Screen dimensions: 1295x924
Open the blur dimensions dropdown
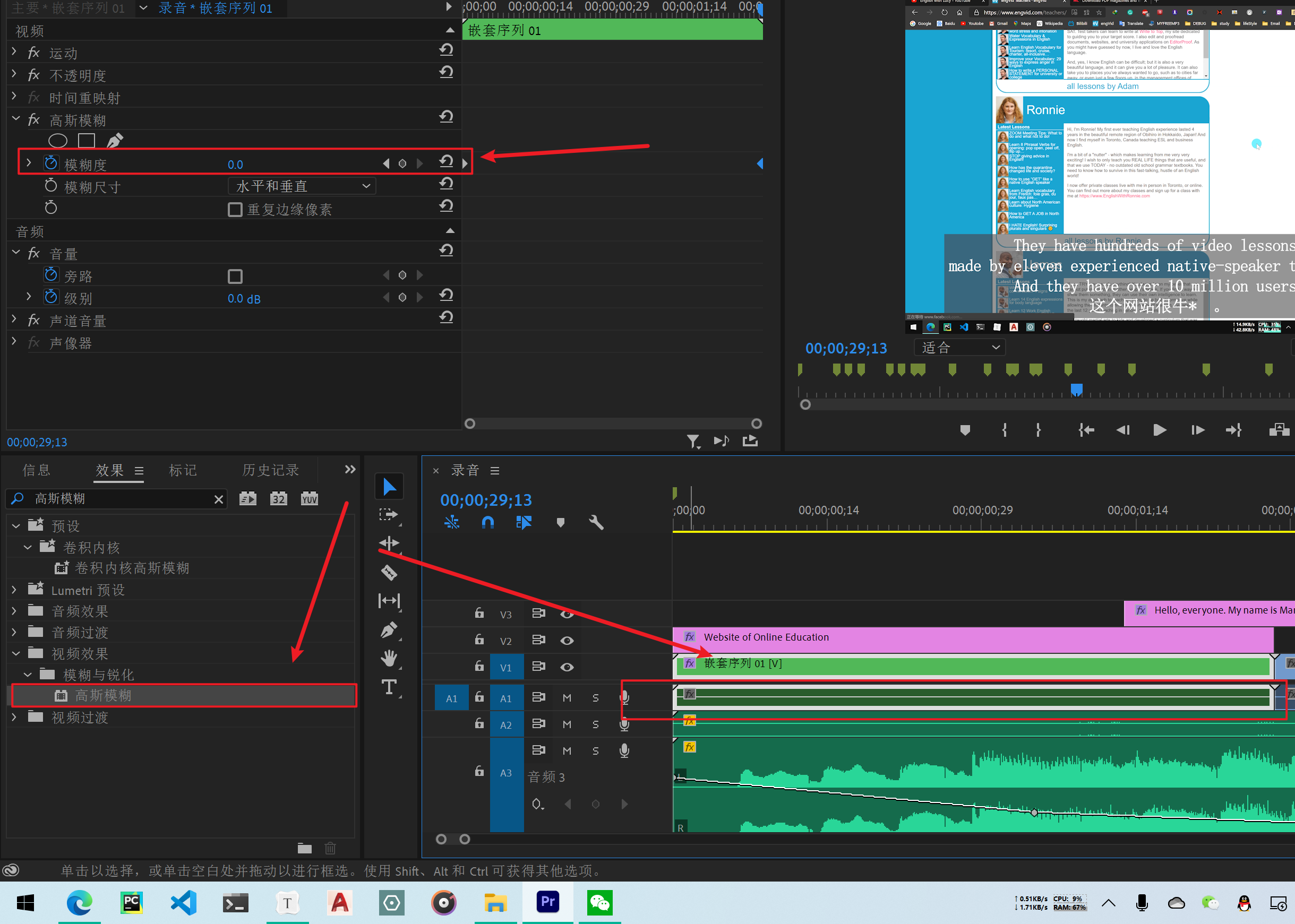302,186
